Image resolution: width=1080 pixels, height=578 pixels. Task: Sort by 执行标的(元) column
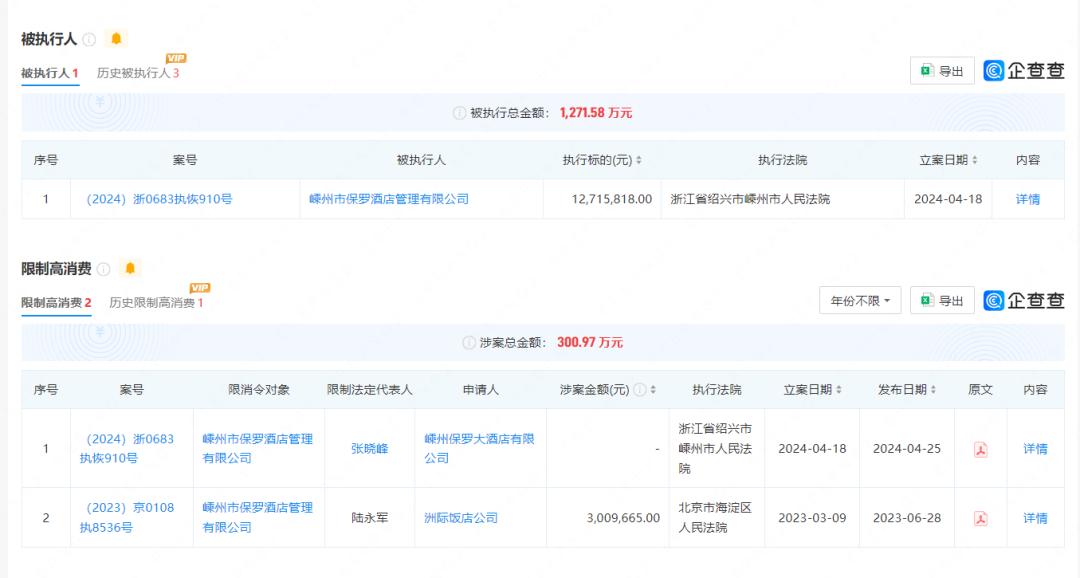pos(638,160)
